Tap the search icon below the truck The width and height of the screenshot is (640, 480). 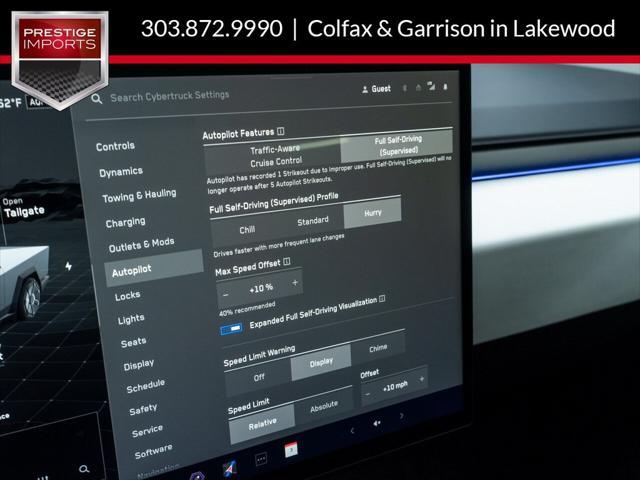point(84,469)
